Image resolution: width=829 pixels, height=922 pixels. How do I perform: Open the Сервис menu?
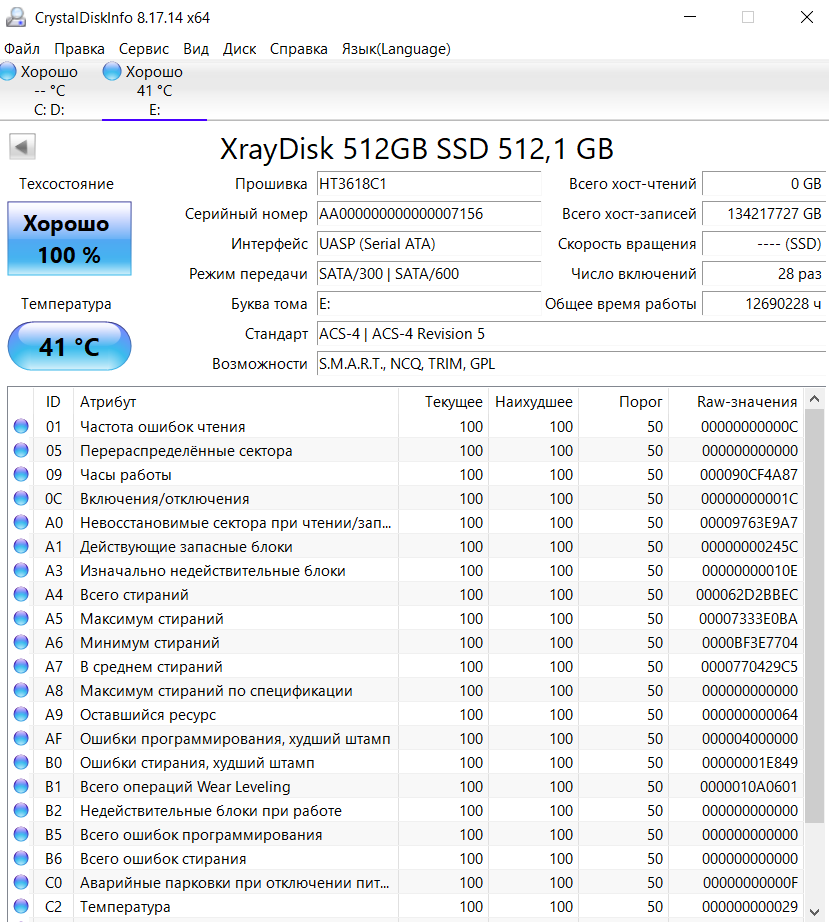pos(143,49)
